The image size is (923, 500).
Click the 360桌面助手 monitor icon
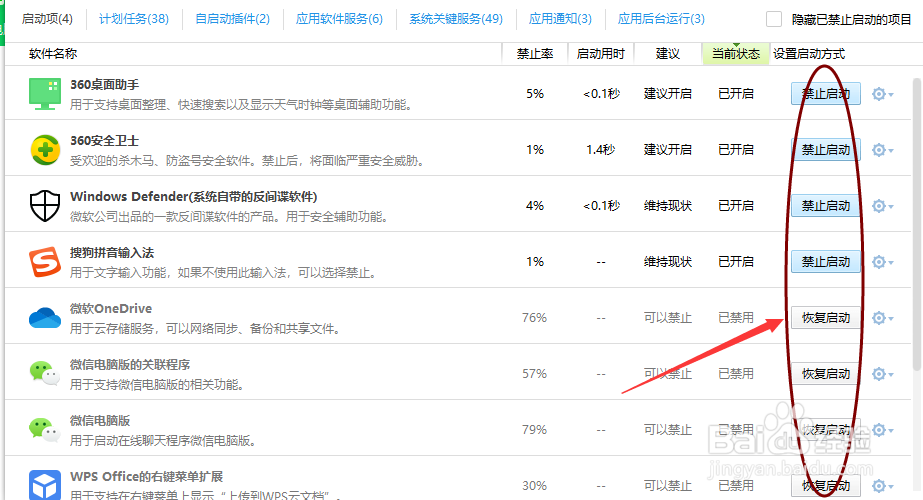[x=45, y=94]
